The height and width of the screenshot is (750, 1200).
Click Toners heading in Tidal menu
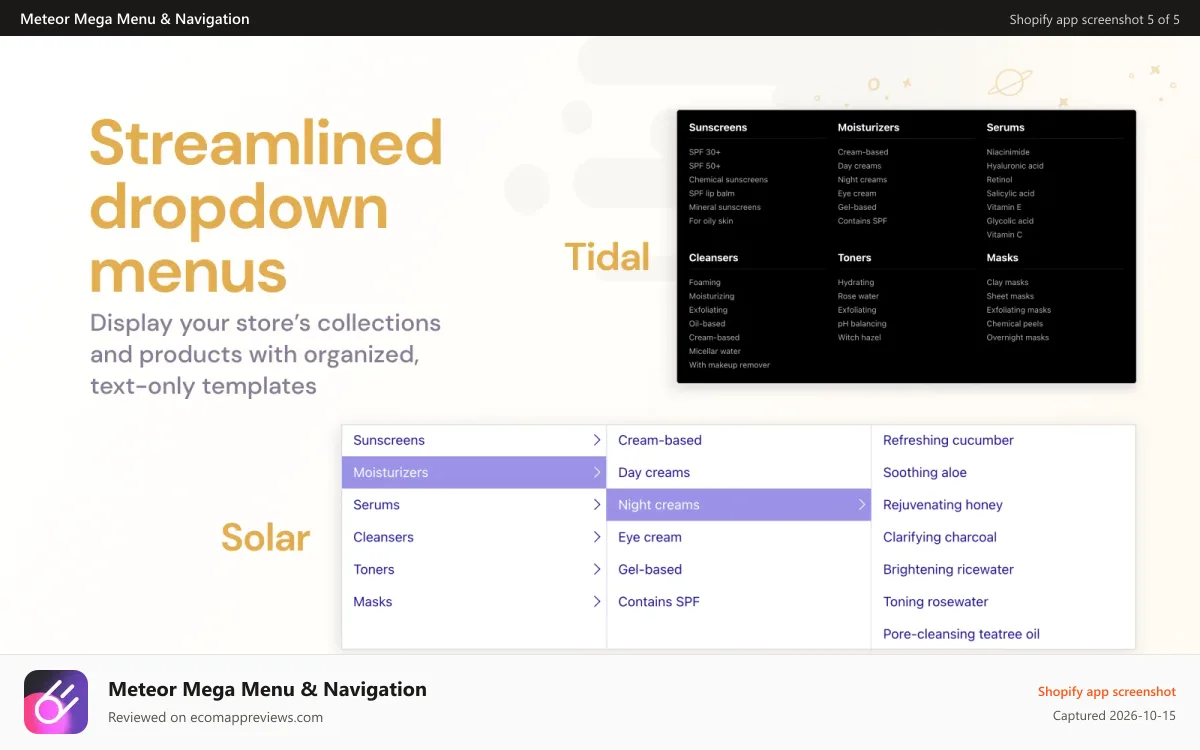855,258
